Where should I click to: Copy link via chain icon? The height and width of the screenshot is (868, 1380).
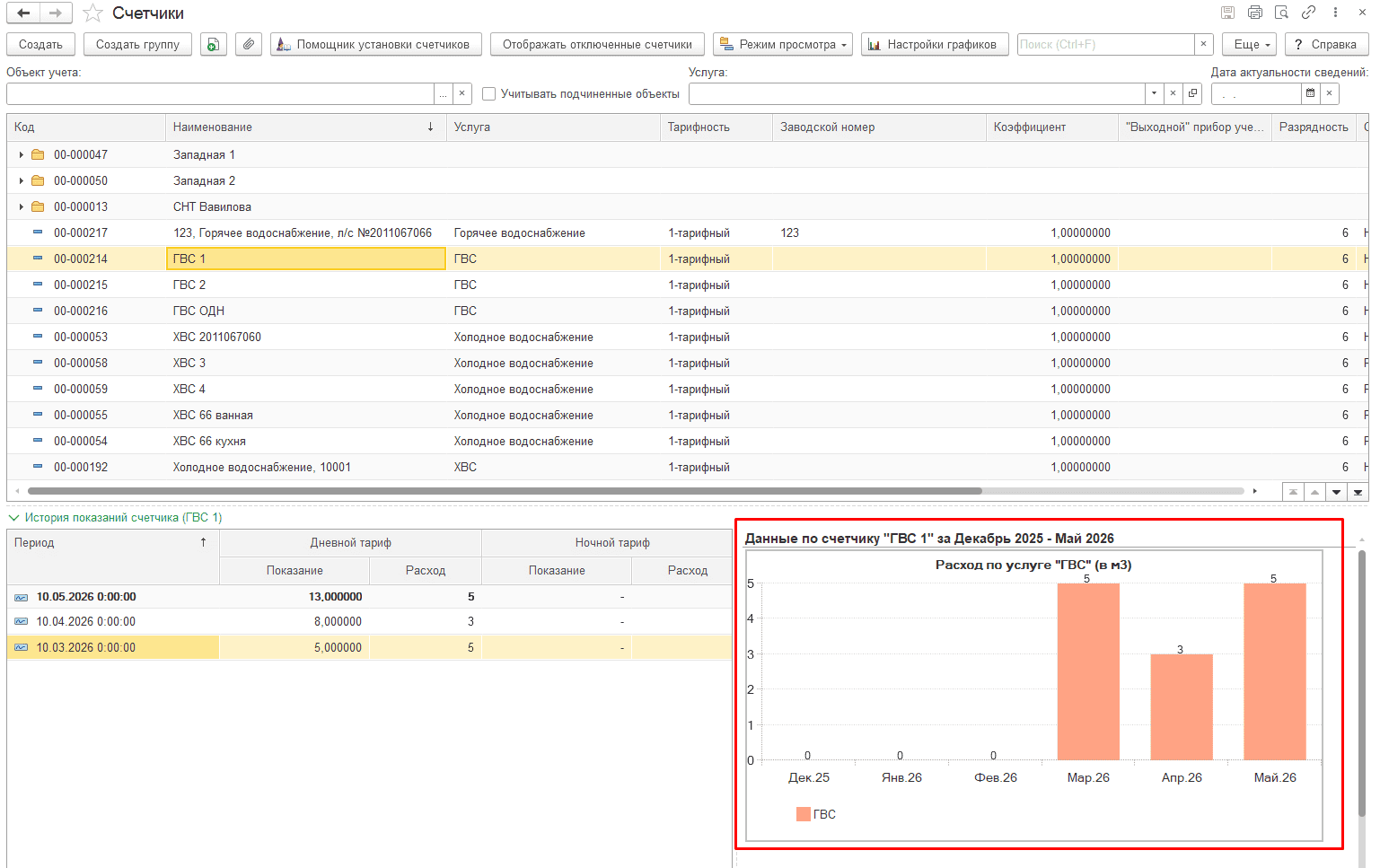pos(1308,13)
